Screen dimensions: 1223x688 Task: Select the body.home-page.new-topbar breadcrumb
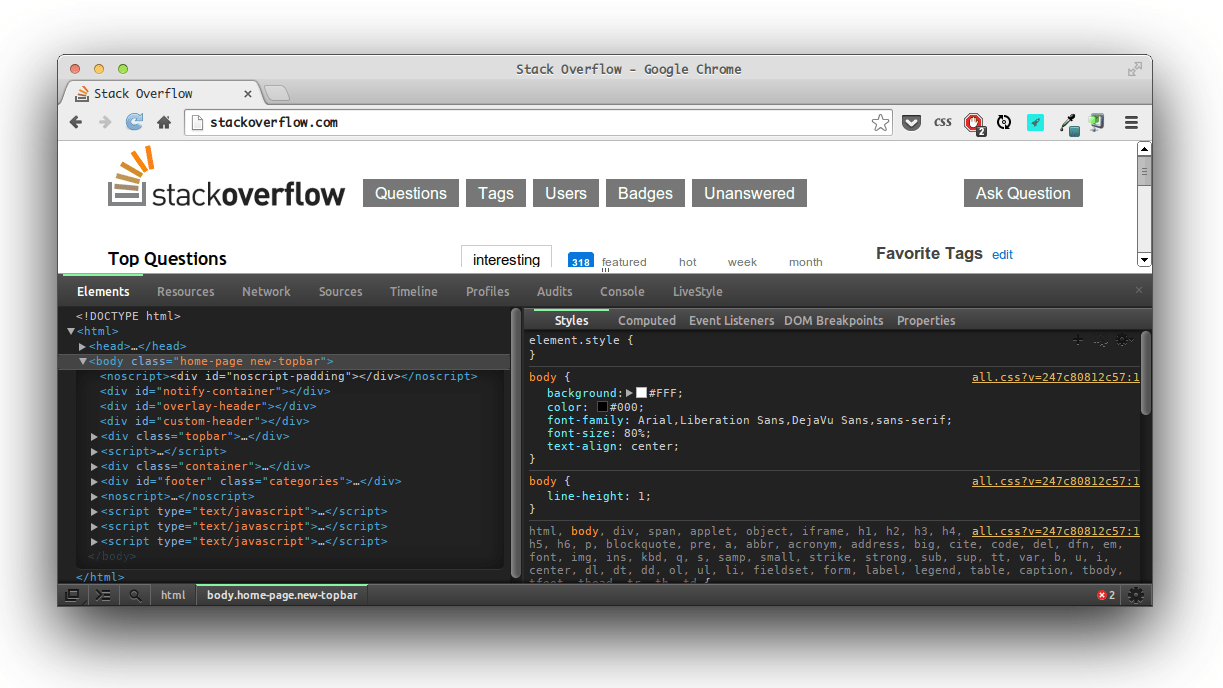(x=281, y=595)
